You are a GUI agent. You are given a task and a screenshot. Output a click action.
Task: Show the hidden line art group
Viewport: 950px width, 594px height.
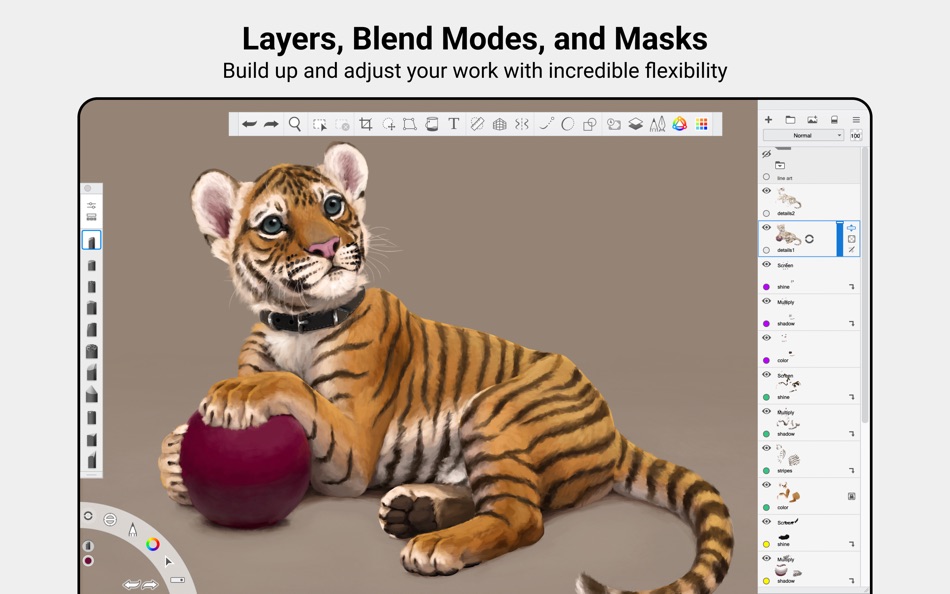click(766, 154)
